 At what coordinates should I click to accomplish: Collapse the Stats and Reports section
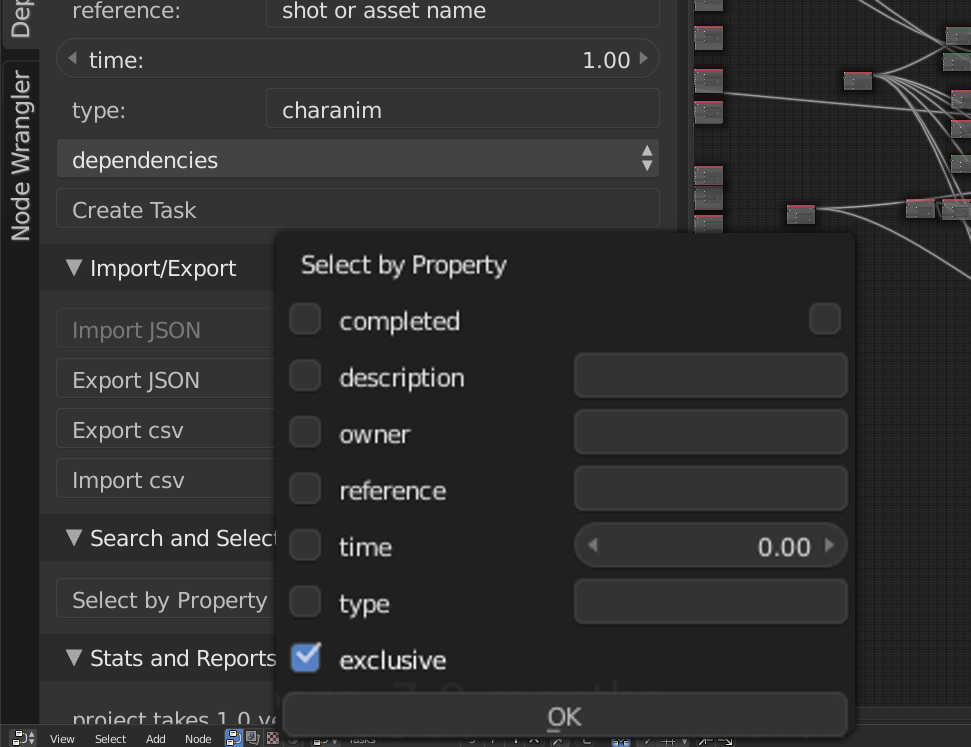(74, 658)
